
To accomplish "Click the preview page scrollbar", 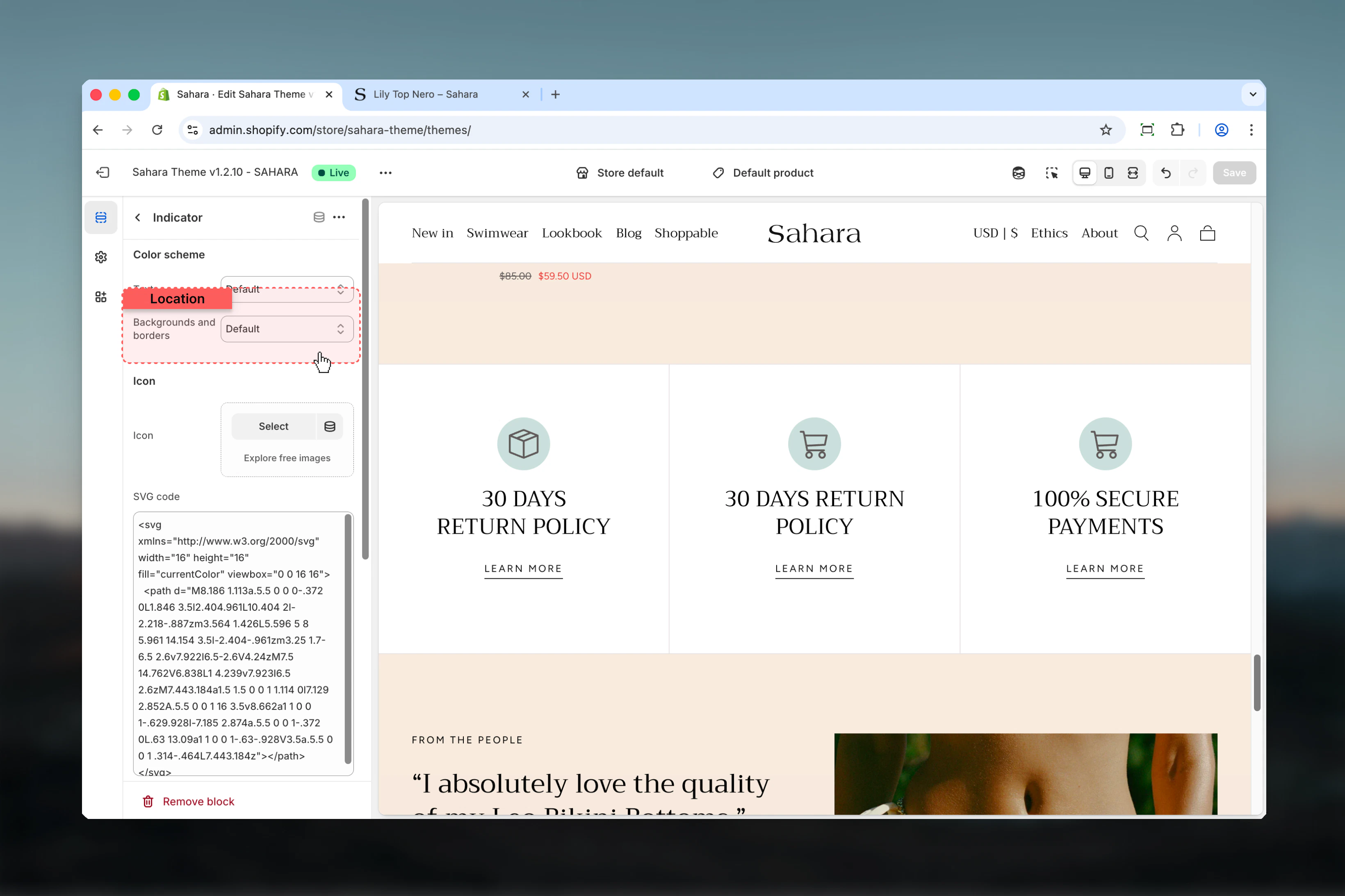I will click(1256, 682).
